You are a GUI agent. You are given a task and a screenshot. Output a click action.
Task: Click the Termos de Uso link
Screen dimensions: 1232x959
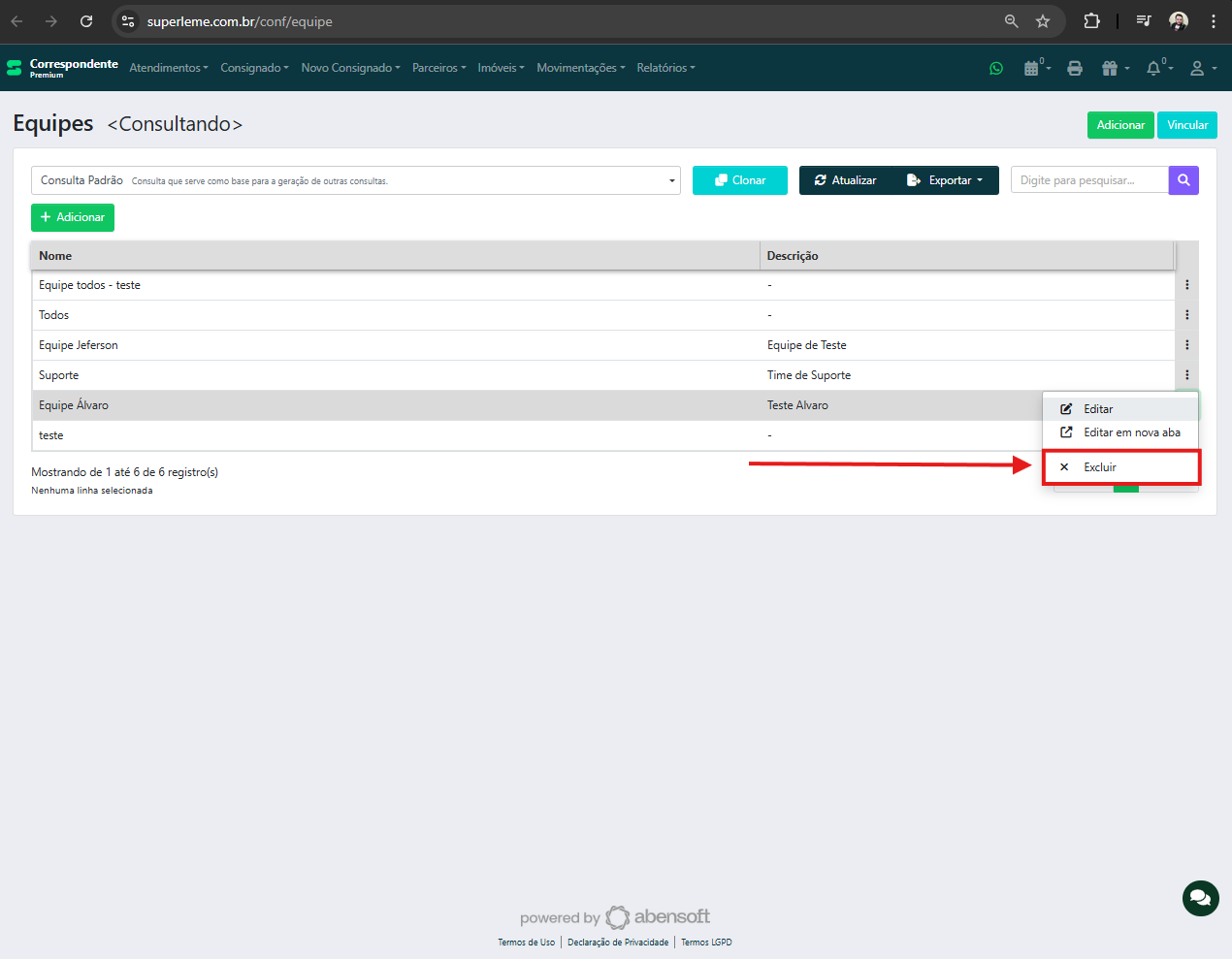tap(526, 943)
